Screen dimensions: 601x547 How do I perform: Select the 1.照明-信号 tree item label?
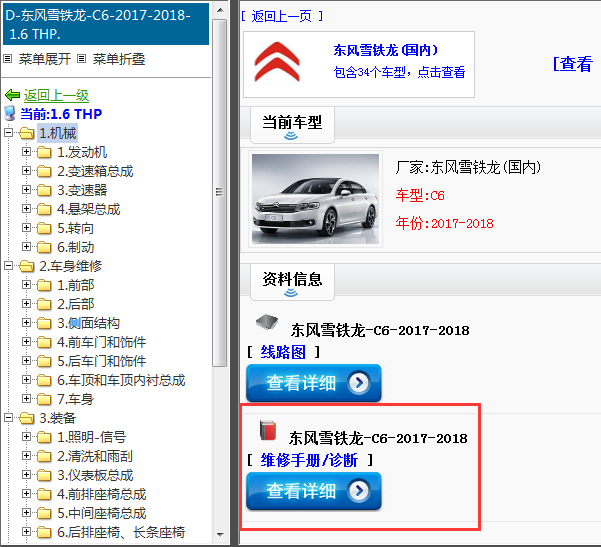tap(92, 437)
